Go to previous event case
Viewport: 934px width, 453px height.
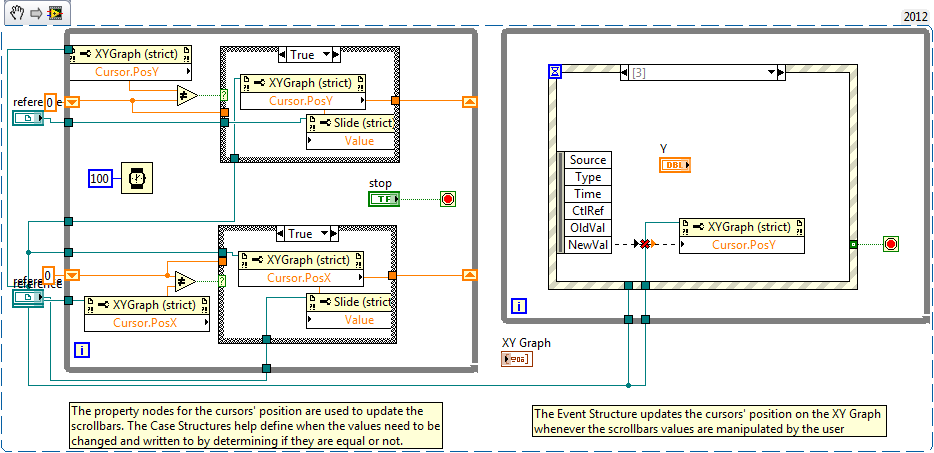[x=624, y=73]
